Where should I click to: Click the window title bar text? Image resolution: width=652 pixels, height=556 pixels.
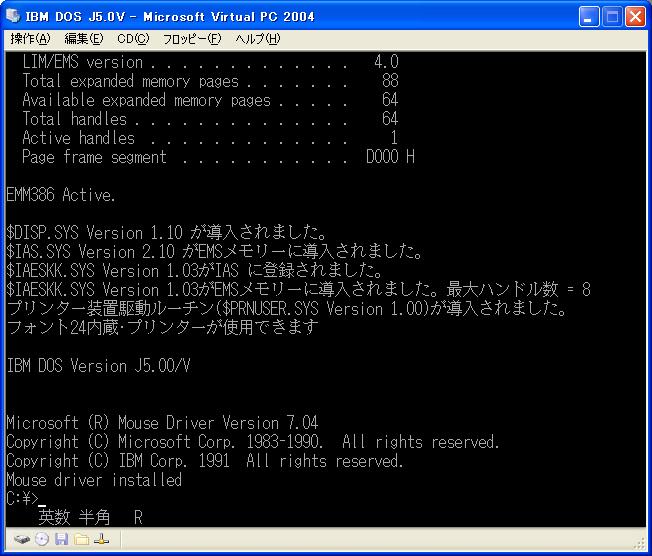[x=170, y=17]
